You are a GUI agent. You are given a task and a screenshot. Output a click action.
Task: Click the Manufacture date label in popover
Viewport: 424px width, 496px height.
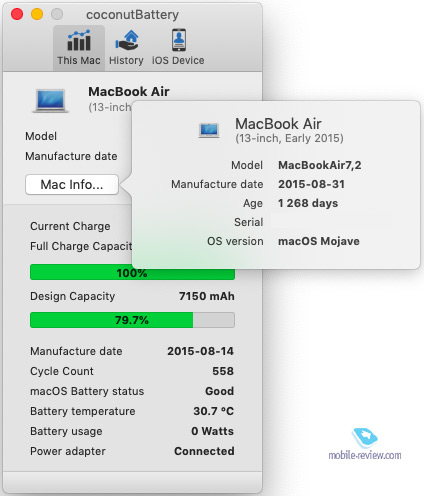point(217,184)
